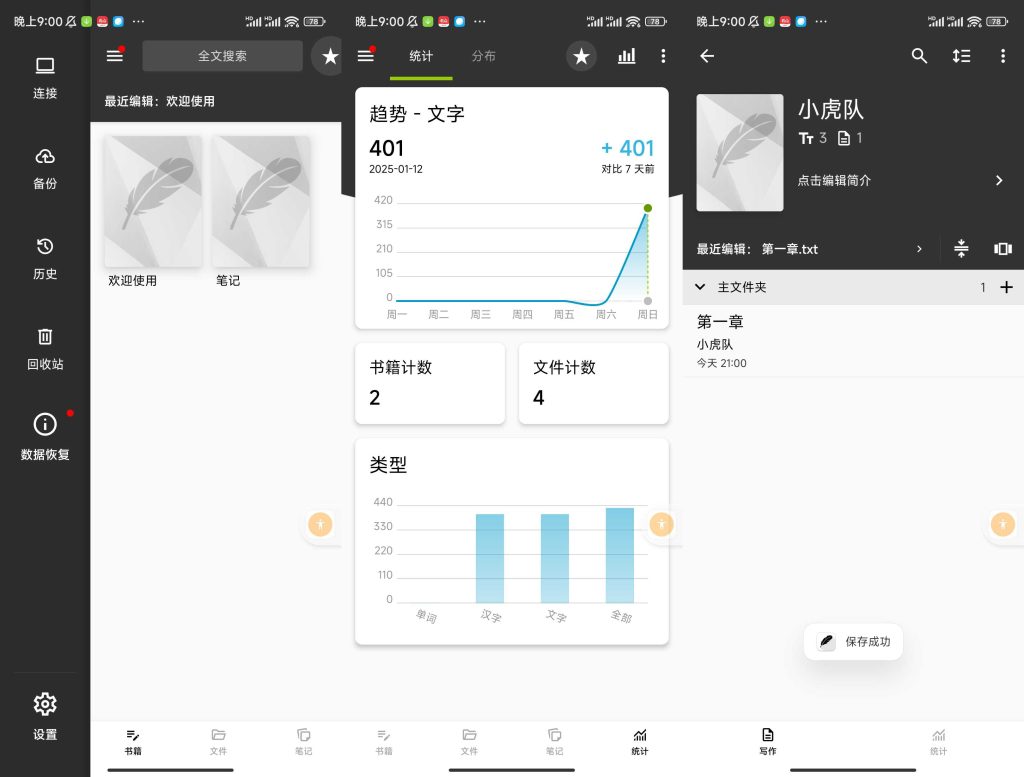Tap star icon on statistics screen toolbar

click(x=581, y=56)
